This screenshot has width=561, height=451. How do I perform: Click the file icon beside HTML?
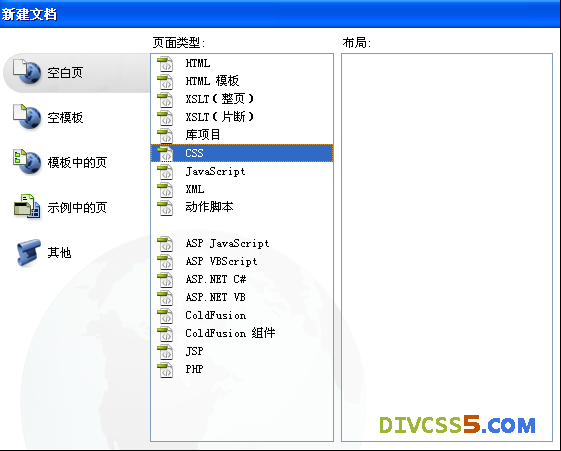[165, 64]
